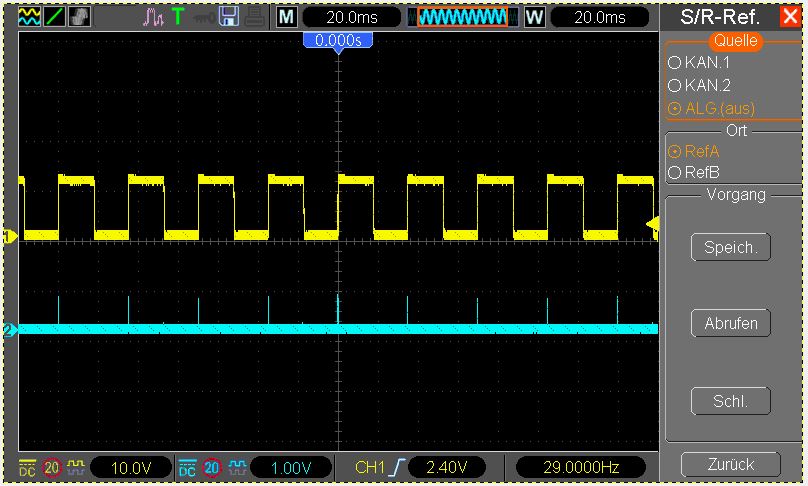This screenshot has width=808, height=486.
Task: Click the channel 1 ground marker
Action: pos(10,237)
